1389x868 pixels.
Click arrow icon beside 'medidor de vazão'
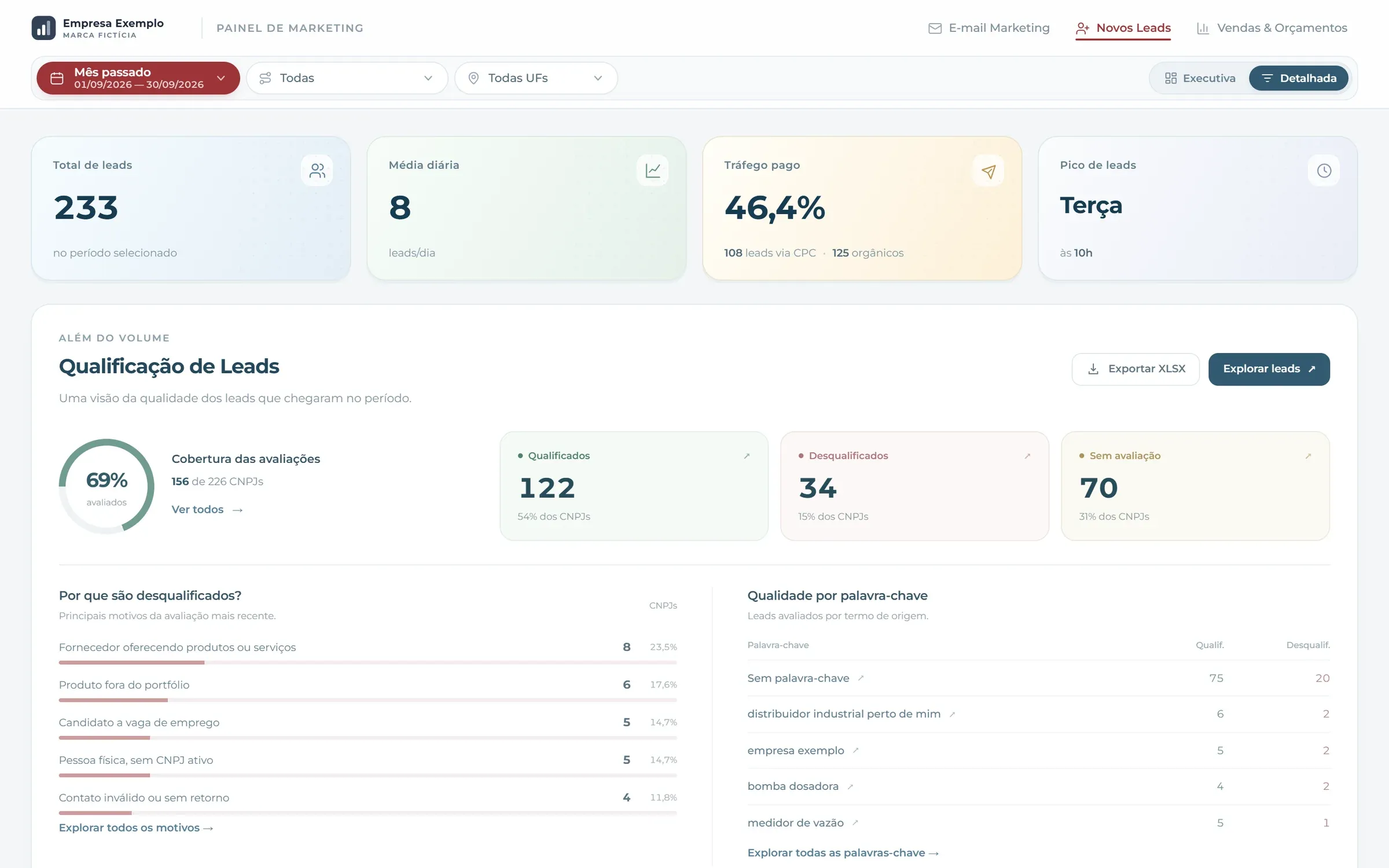pyautogui.click(x=855, y=823)
